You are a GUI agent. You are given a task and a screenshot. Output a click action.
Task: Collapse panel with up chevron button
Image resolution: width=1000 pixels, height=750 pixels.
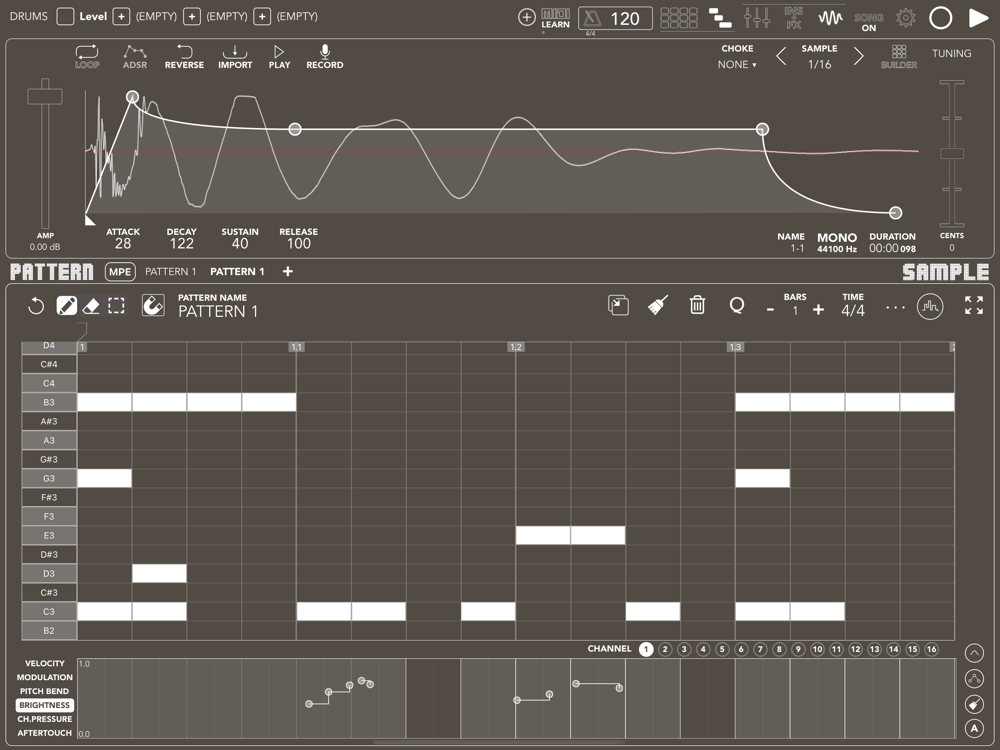pyautogui.click(x=974, y=653)
